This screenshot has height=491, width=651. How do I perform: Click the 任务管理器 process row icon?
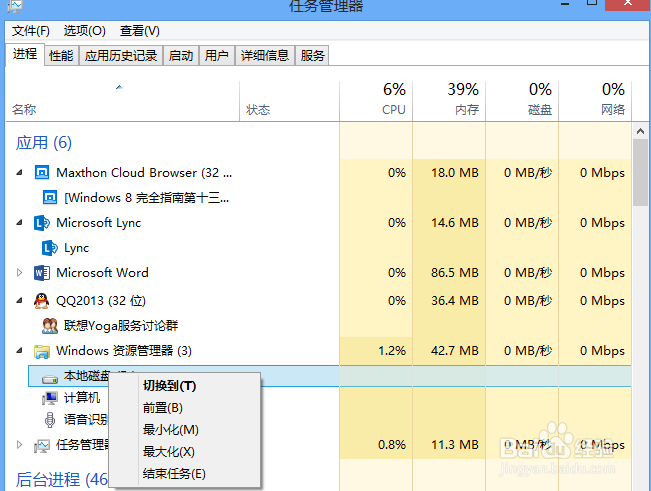pos(42,446)
